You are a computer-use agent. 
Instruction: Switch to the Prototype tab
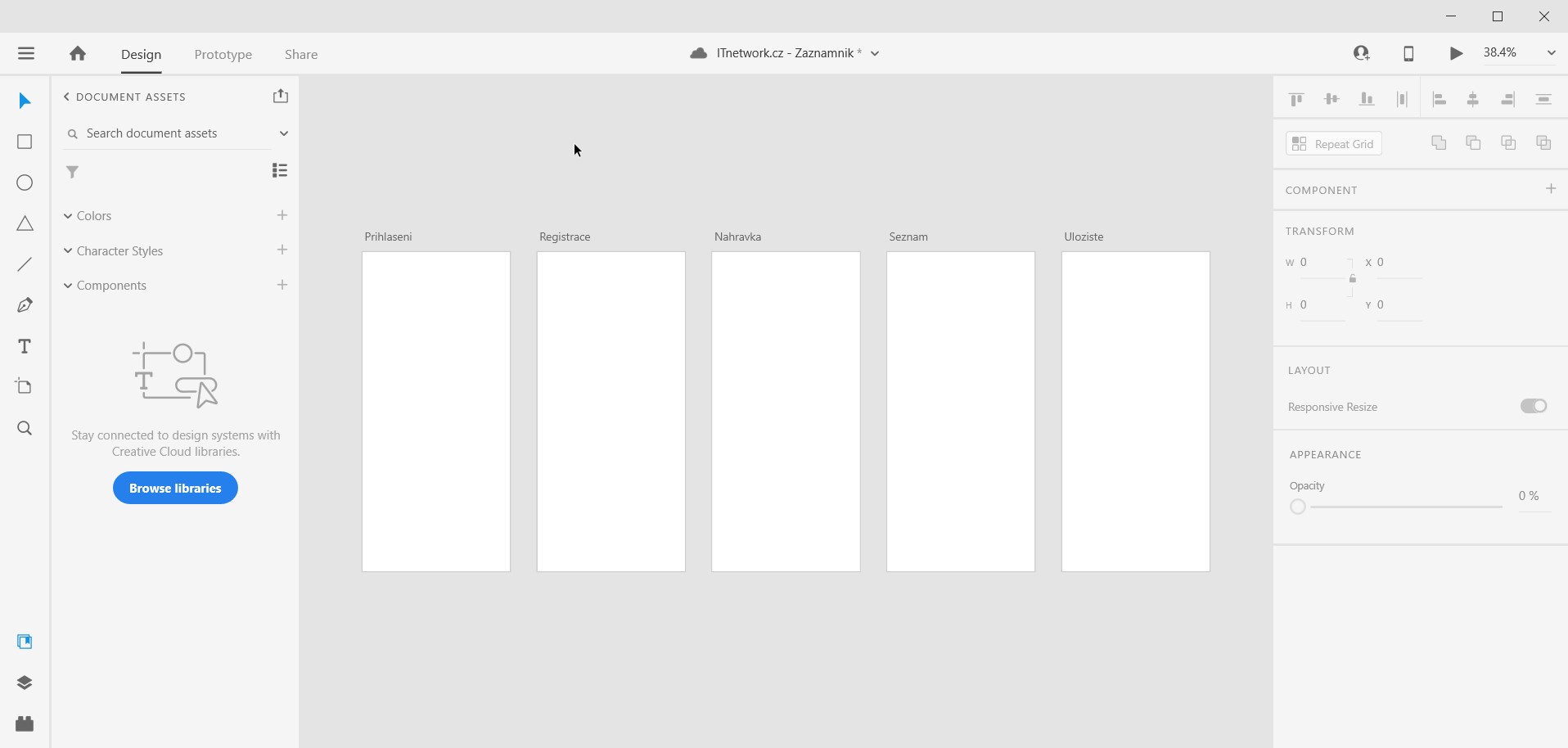[223, 54]
